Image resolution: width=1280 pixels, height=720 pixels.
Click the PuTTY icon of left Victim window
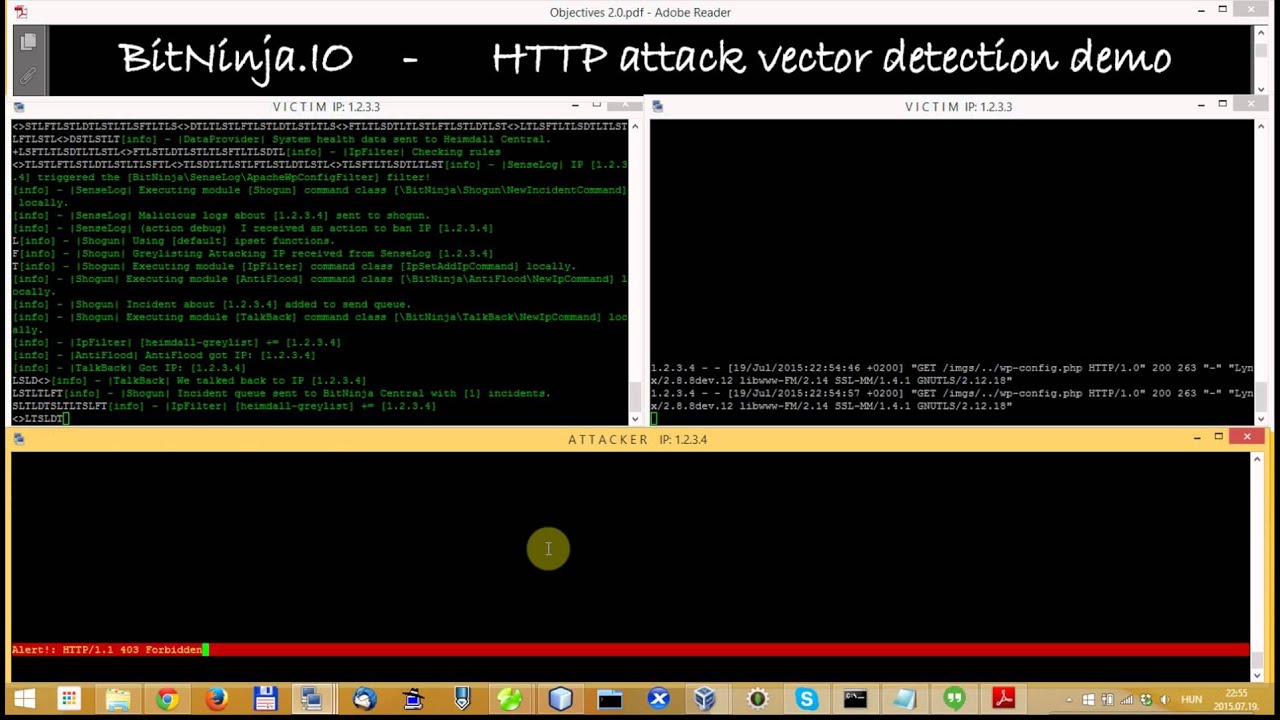click(x=19, y=107)
